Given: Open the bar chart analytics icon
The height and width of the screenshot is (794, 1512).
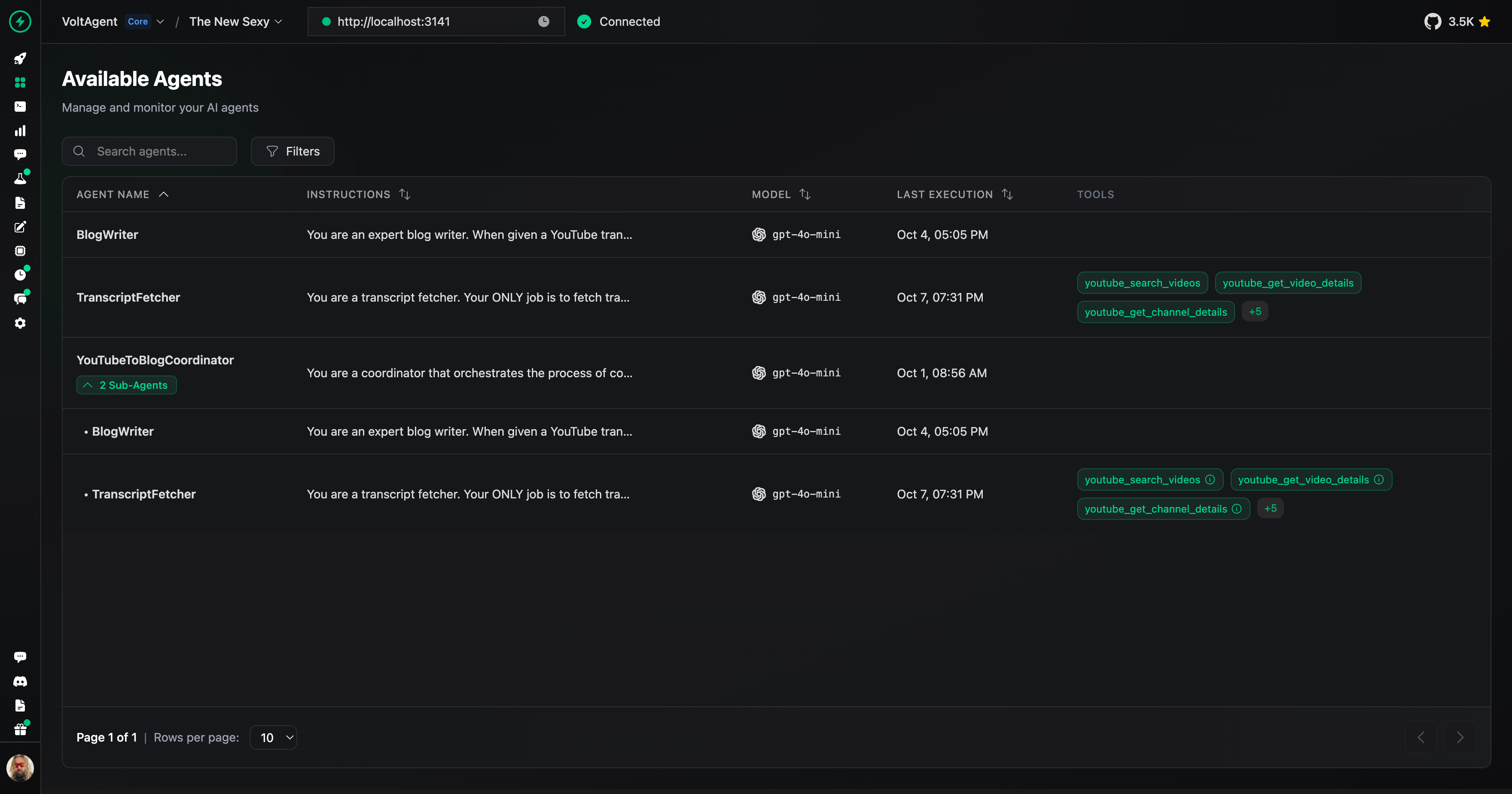Looking at the screenshot, I should [20, 130].
